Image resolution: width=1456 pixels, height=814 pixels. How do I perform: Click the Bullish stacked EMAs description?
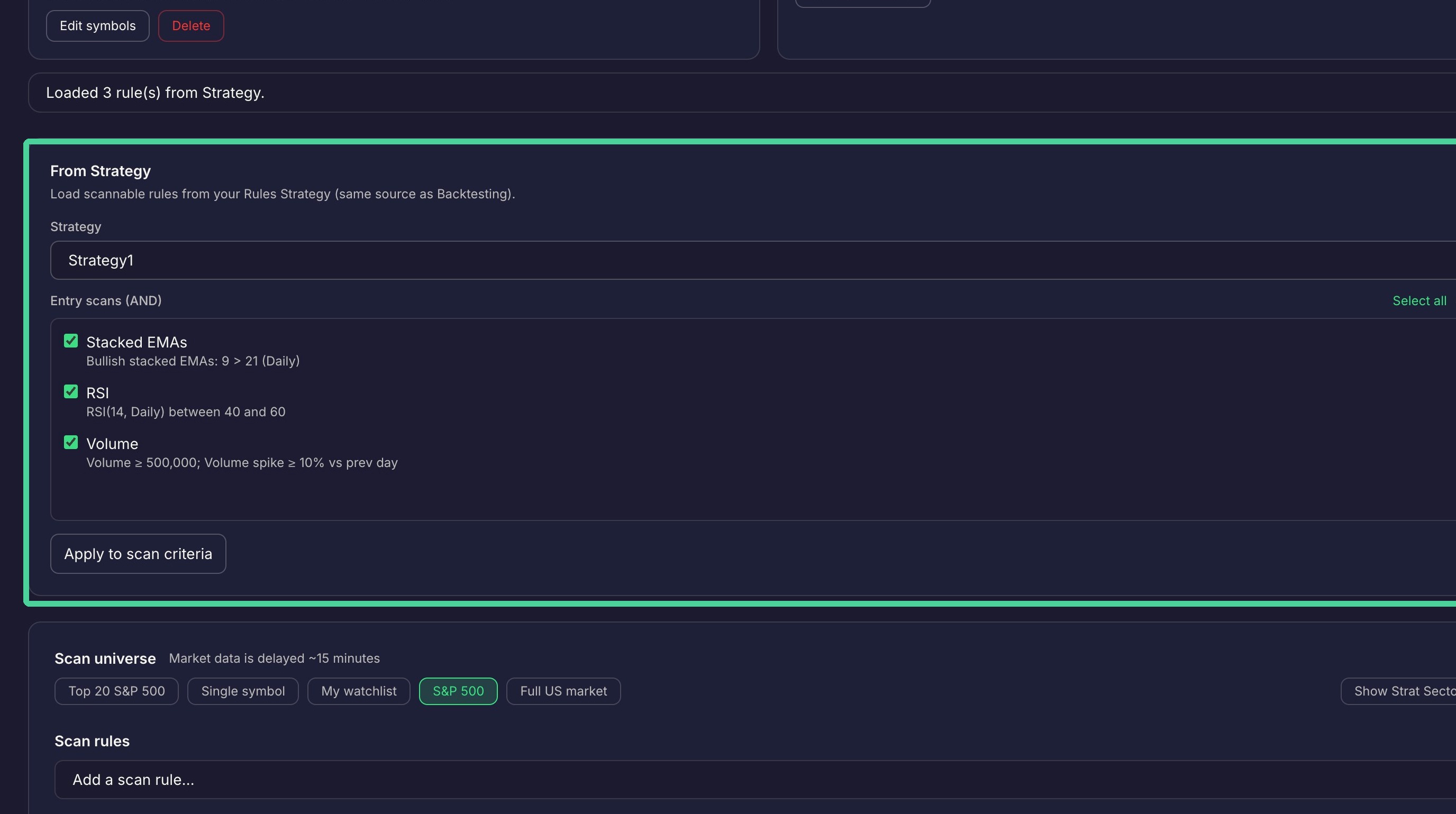tap(193, 361)
